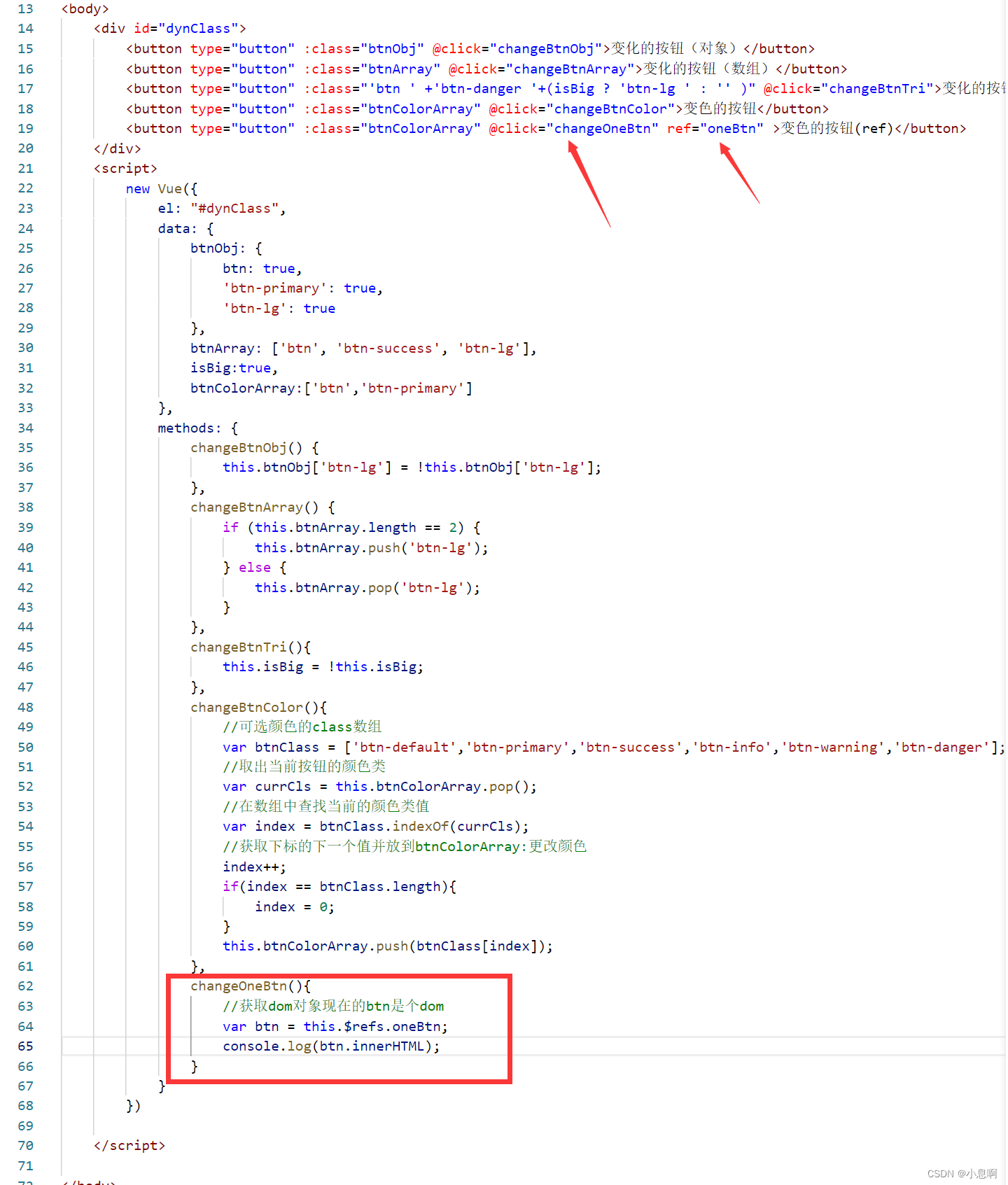1008x1185 pixels.
Task: Click the closing </div> tag on line 20
Action: coord(118,149)
